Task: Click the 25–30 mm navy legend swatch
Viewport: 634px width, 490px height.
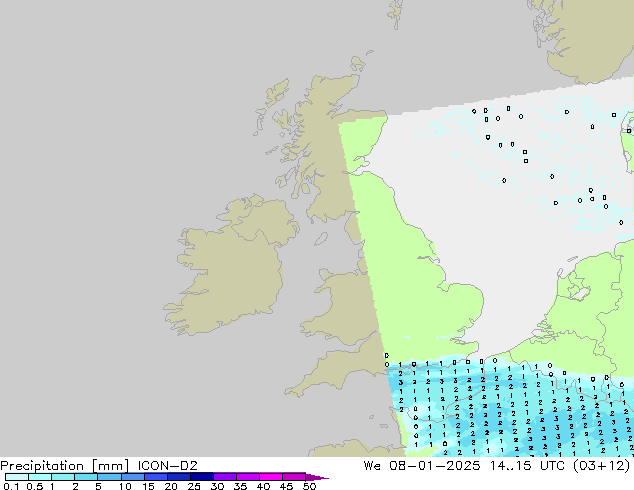Action: [x=202, y=477]
